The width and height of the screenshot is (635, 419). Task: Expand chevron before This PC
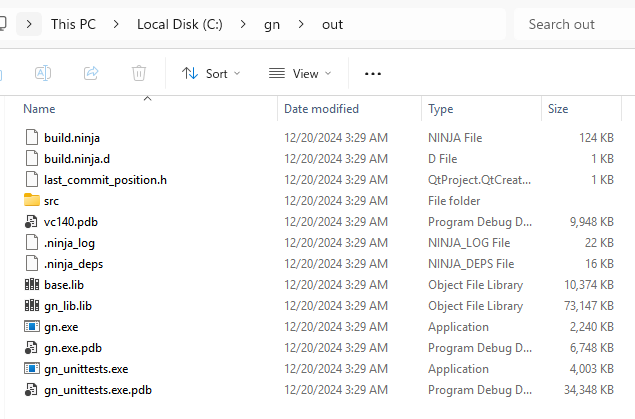point(29,24)
